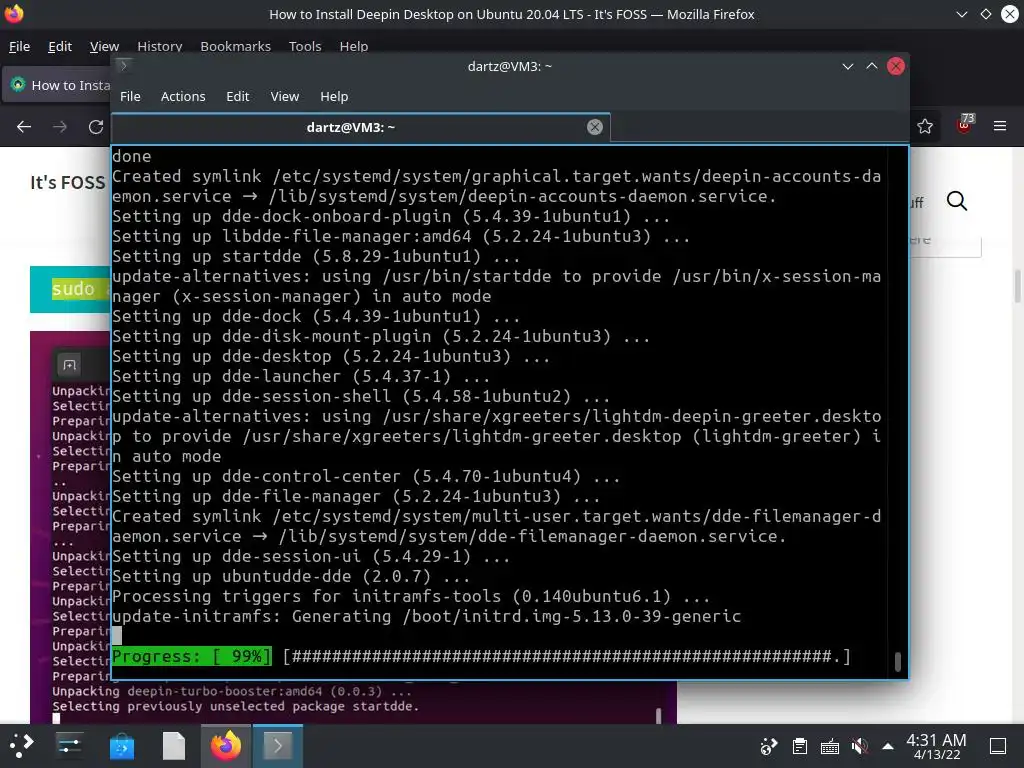This screenshot has height=768, width=1024.
Task: Open the terminal Edit menu
Action: tap(238, 96)
